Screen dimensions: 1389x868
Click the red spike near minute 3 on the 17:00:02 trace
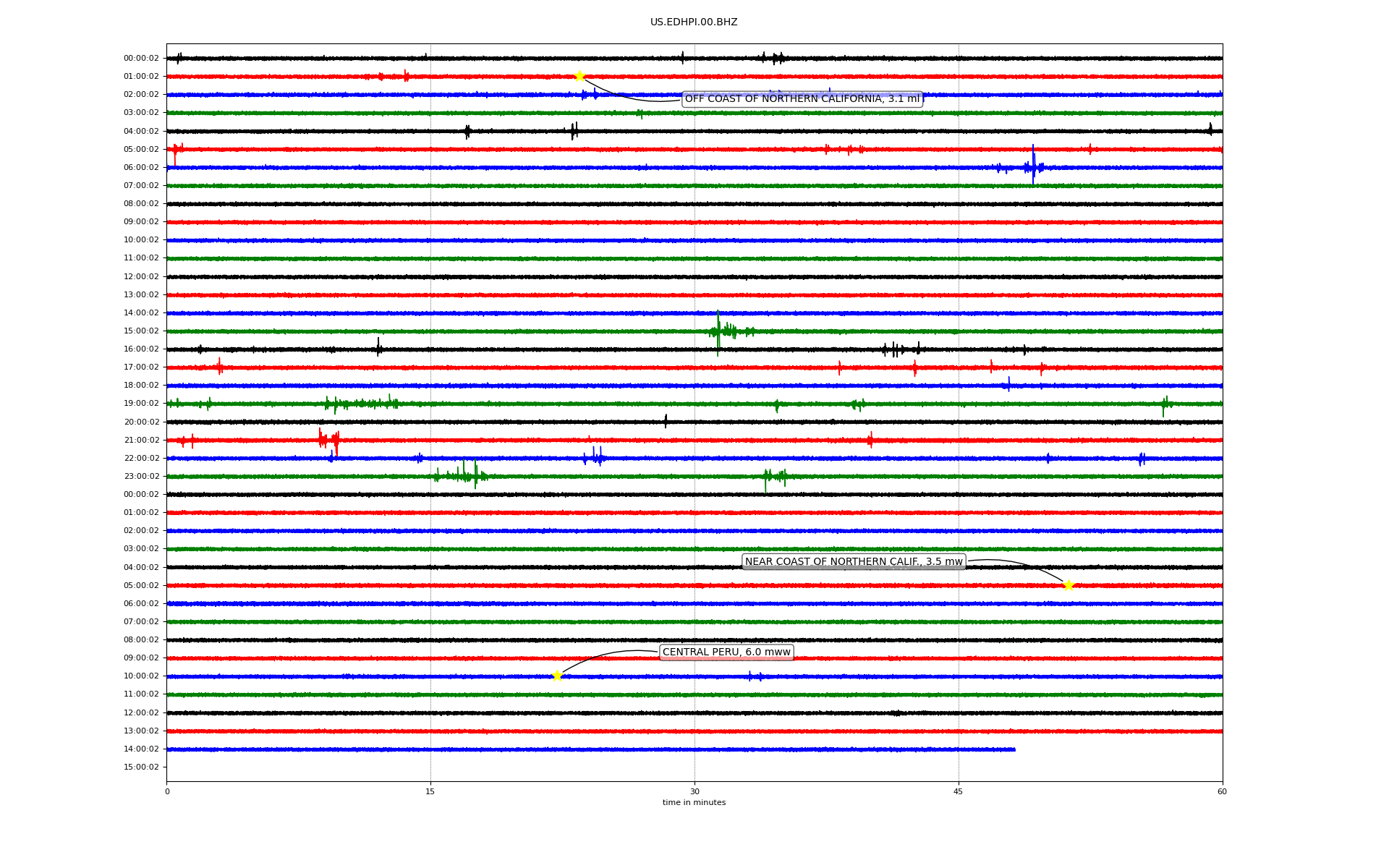pyautogui.click(x=220, y=367)
